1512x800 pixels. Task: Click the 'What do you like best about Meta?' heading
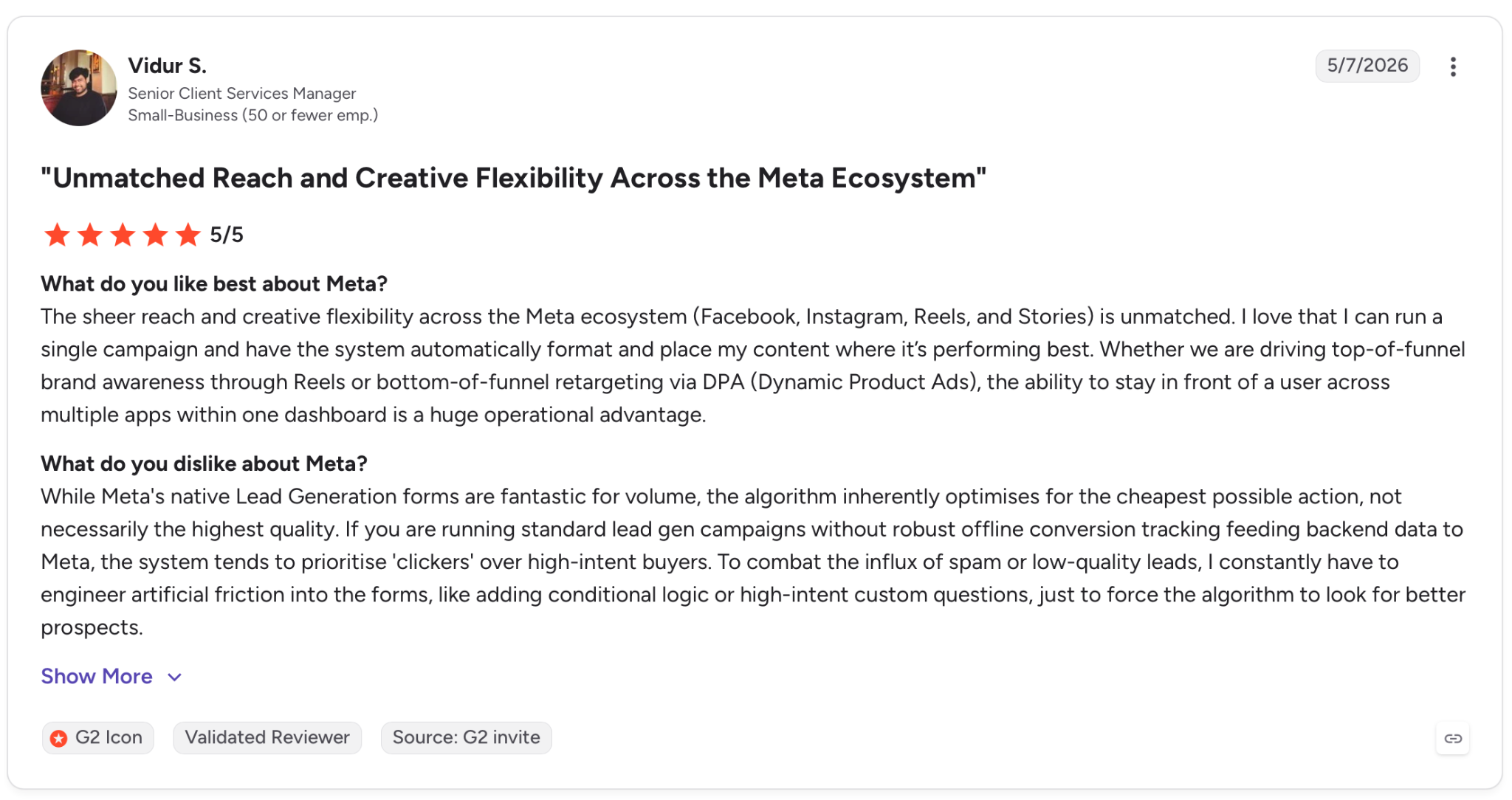pyautogui.click(x=214, y=283)
